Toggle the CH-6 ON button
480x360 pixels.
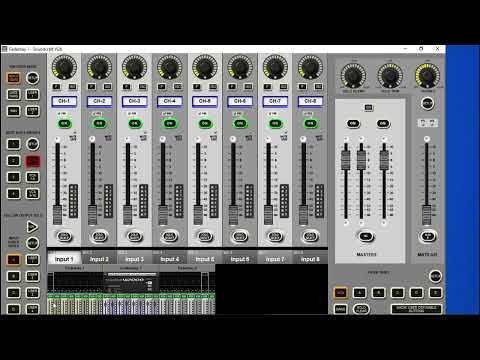coord(240,123)
